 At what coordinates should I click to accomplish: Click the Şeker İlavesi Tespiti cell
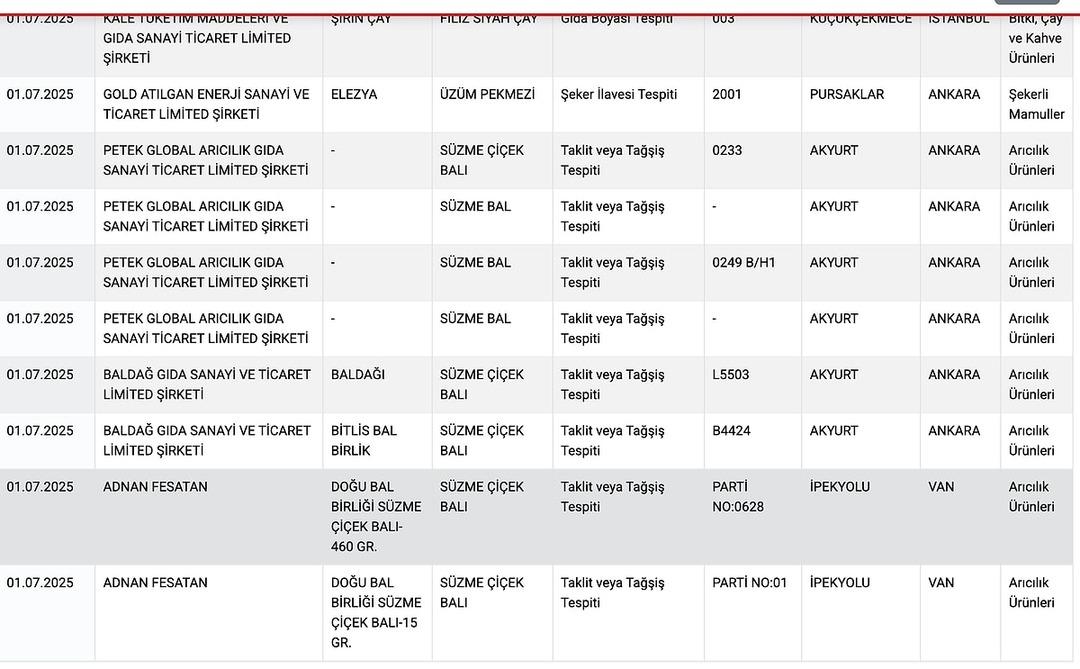619,95
